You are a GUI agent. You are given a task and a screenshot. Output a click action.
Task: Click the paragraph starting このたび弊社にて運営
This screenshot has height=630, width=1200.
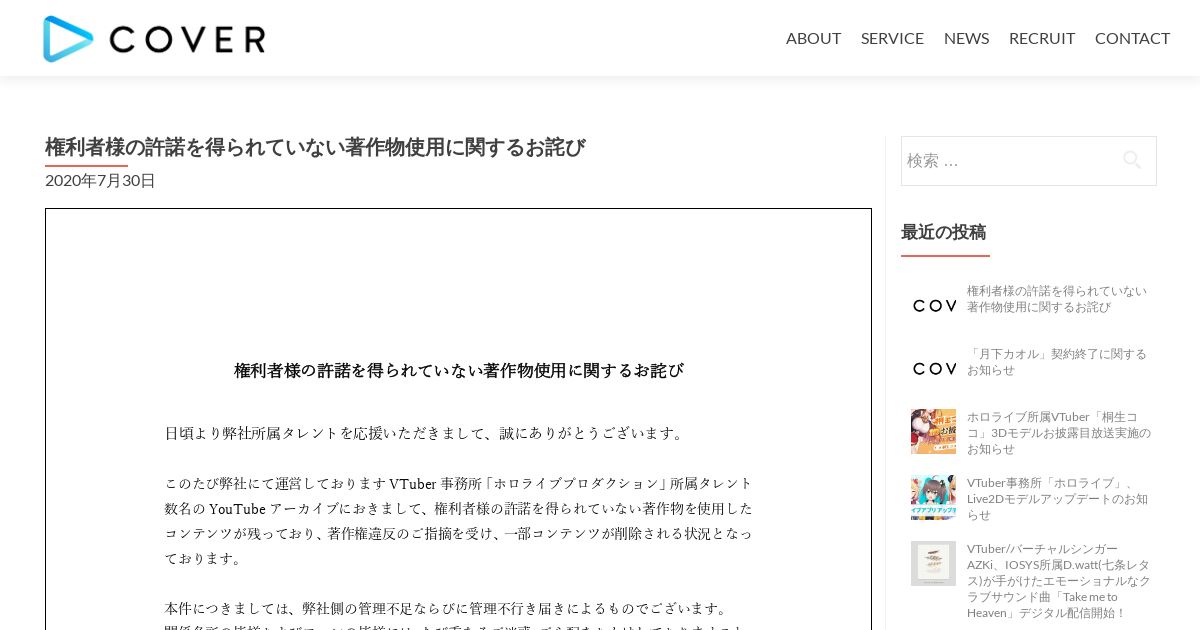pos(459,521)
